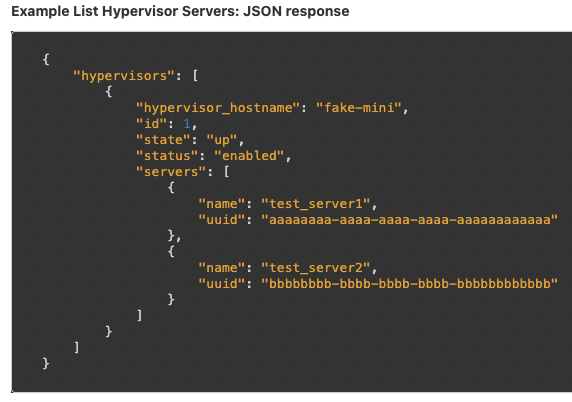Select the "test_server2" name value
Image resolution: width=572 pixels, height=402 pixels.
316,268
